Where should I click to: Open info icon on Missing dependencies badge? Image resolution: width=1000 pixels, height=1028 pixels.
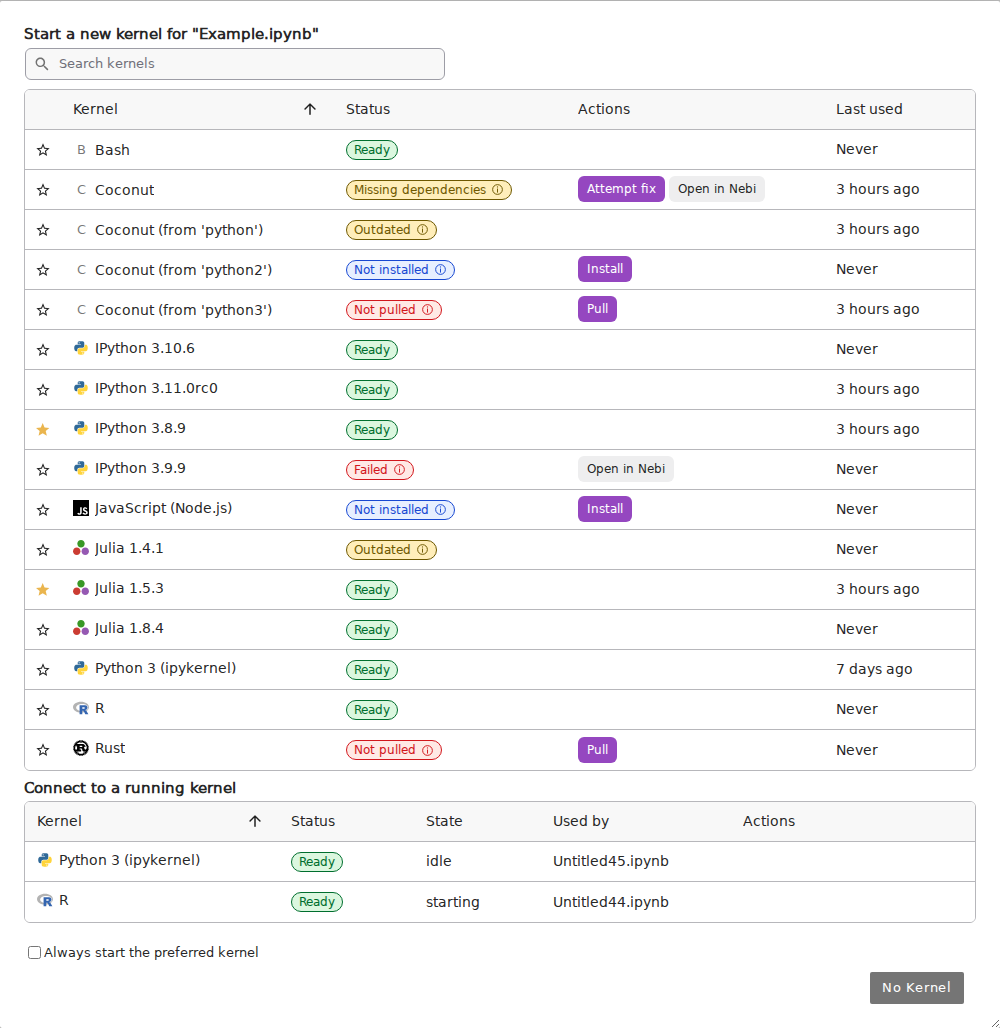point(498,189)
